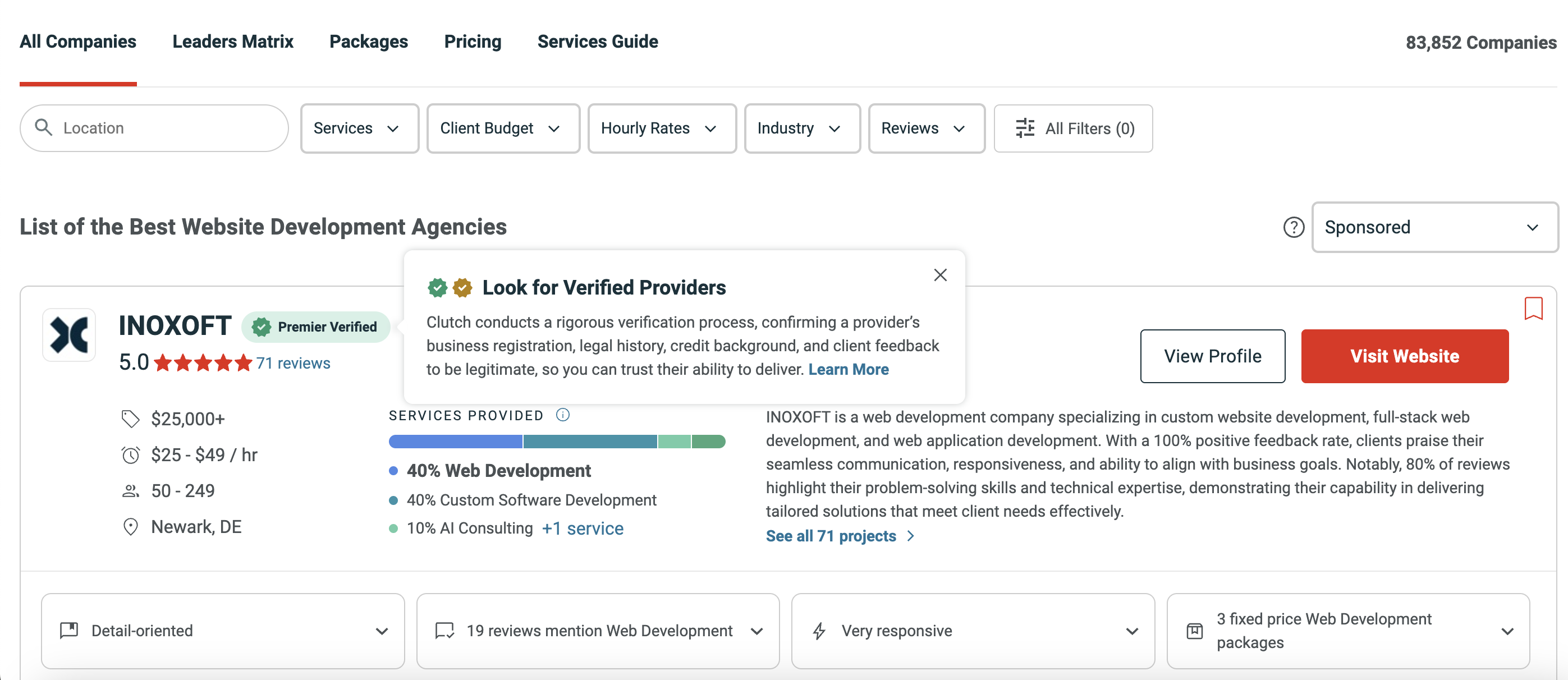
Task: Open the Client Budget dropdown
Action: [502, 128]
